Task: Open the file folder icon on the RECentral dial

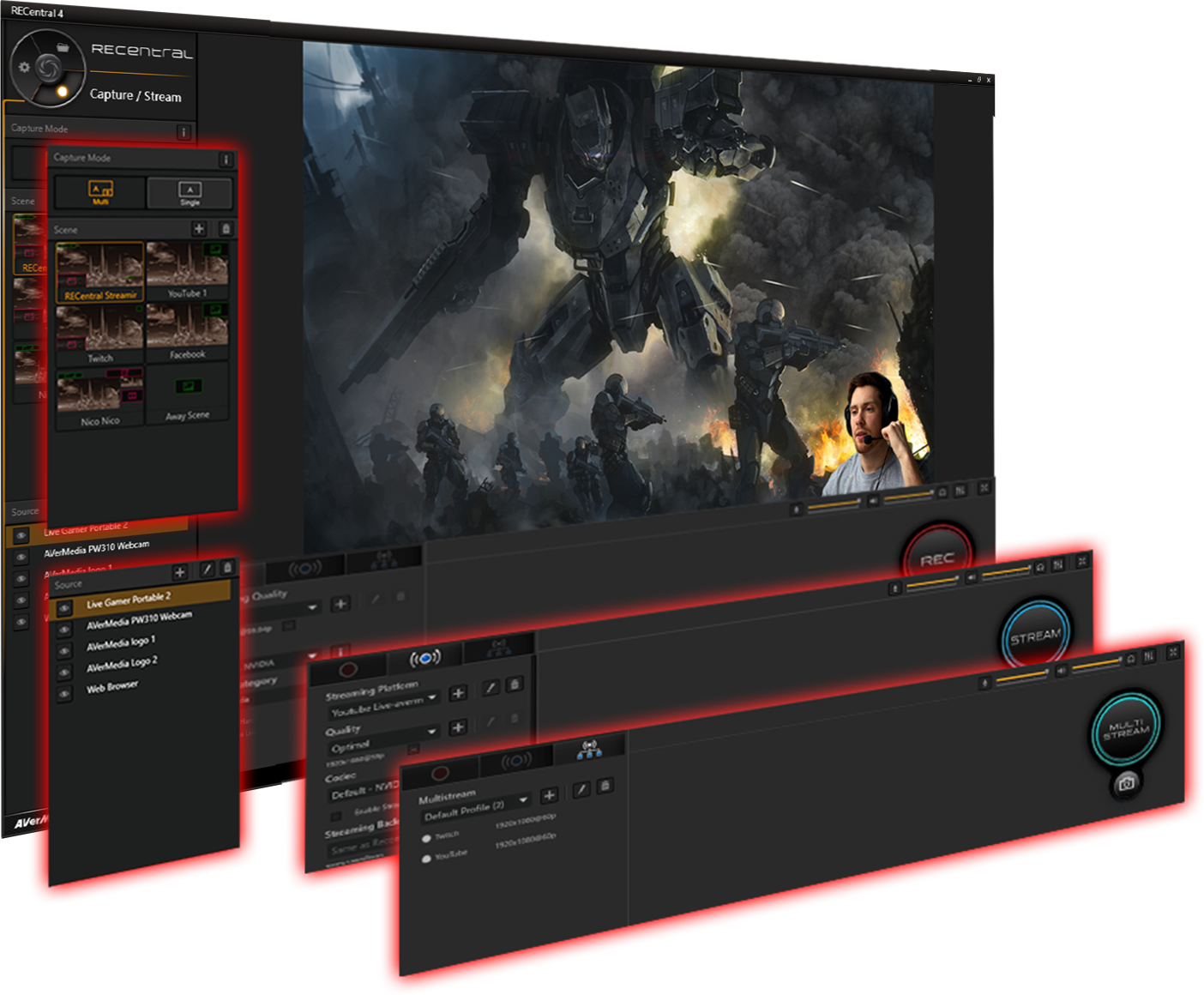Action: click(63, 46)
